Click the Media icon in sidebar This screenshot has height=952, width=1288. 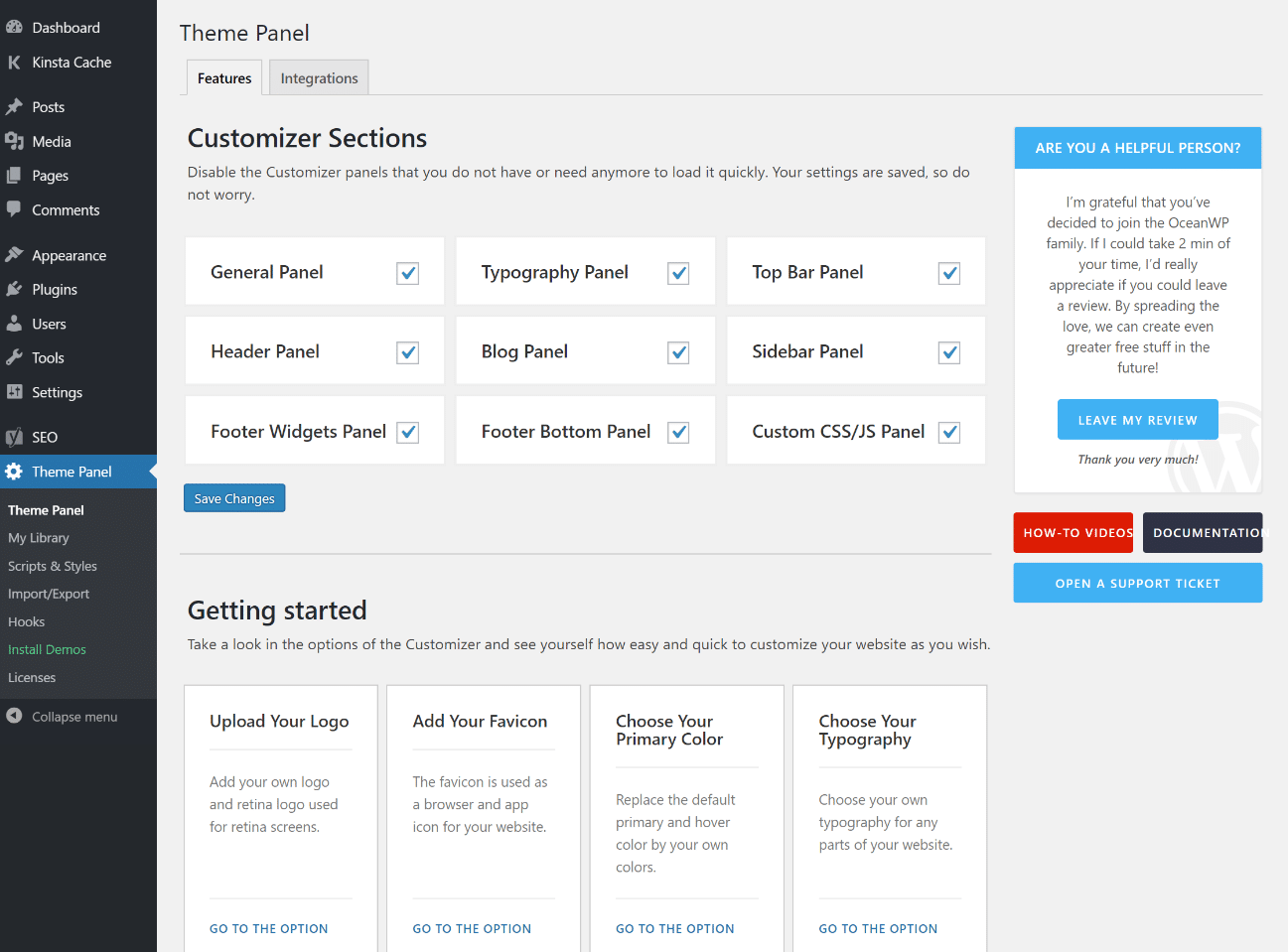coord(14,142)
